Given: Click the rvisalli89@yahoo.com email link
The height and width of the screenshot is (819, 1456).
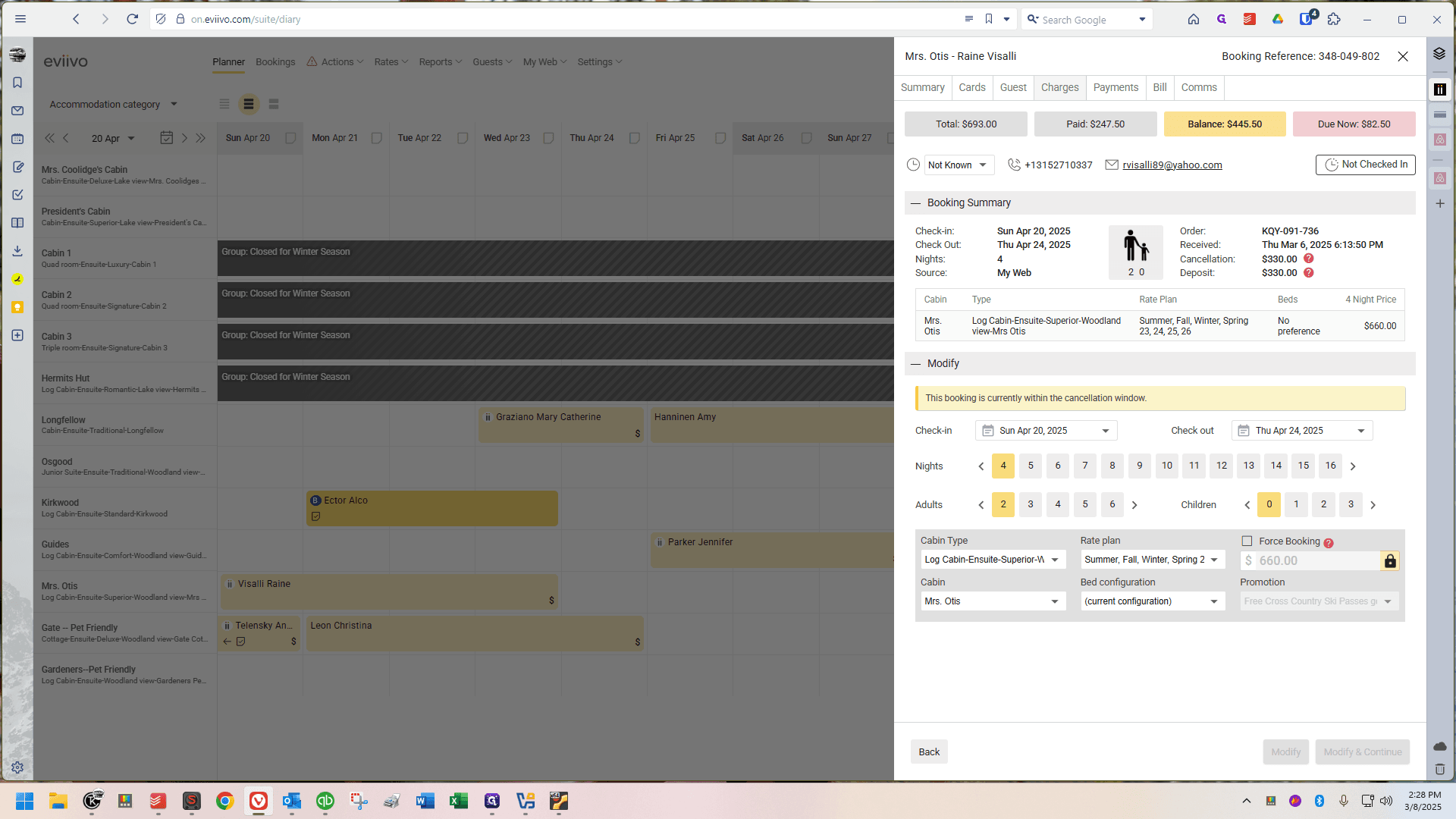Looking at the screenshot, I should [x=1172, y=165].
